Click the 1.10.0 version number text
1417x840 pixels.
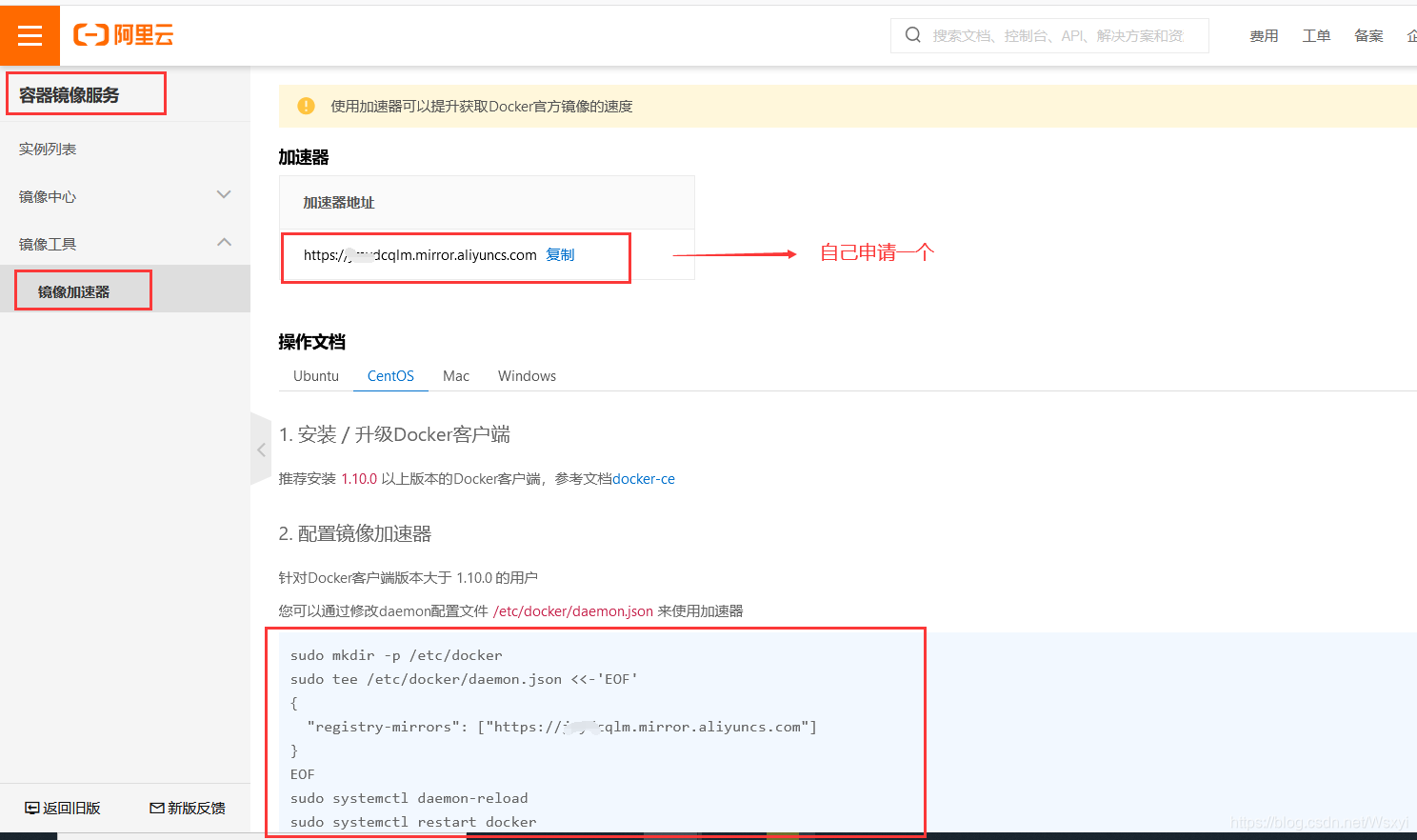[359, 479]
